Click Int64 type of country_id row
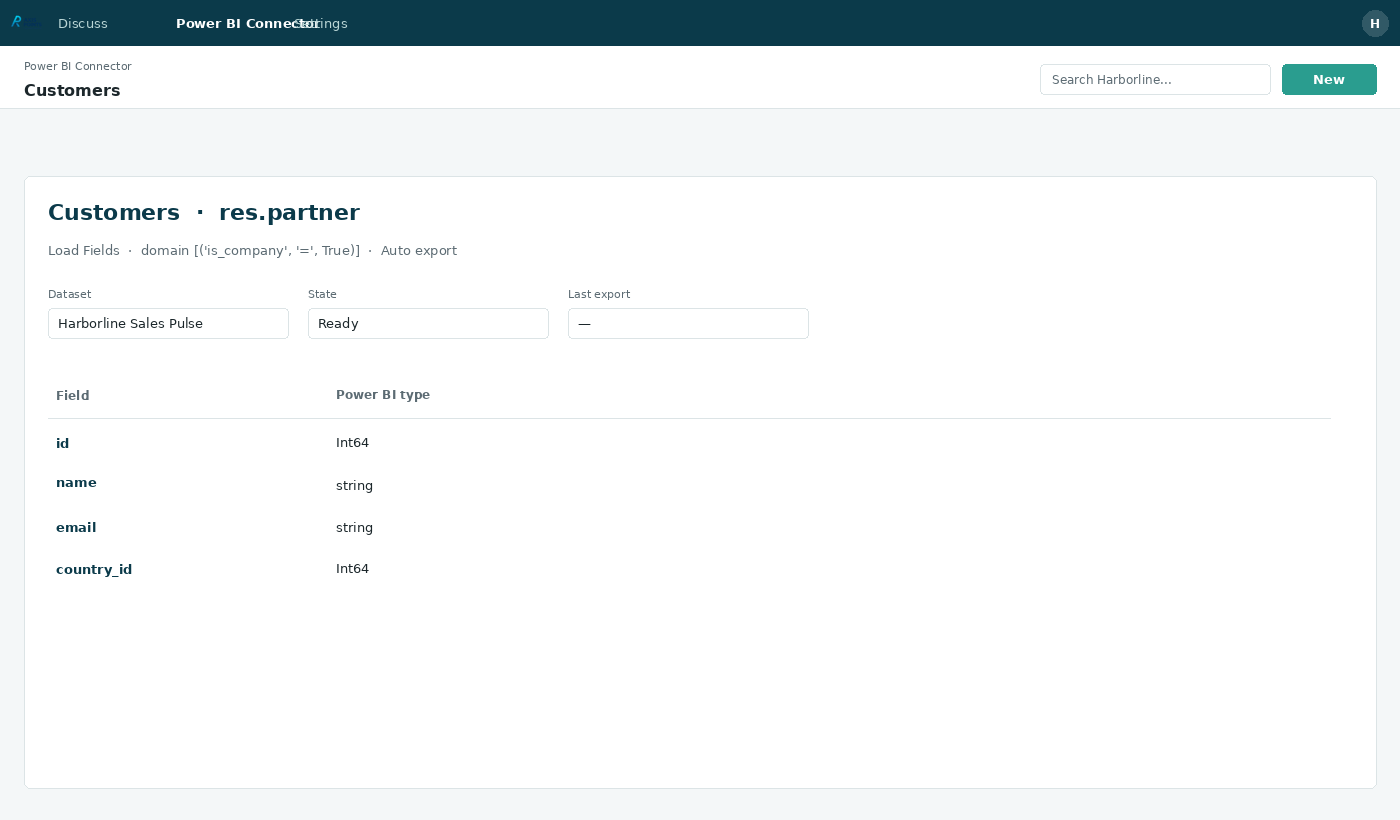Viewport: 1400px width, 820px height. (x=352, y=568)
